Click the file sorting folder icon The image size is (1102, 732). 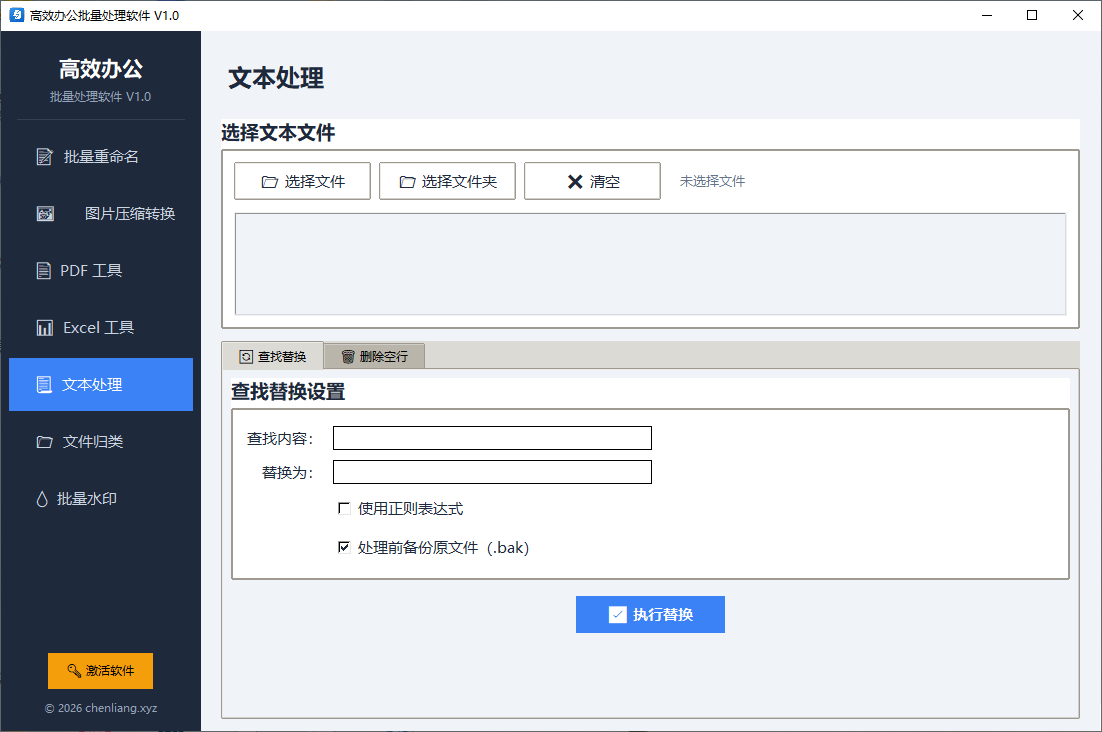click(x=44, y=442)
